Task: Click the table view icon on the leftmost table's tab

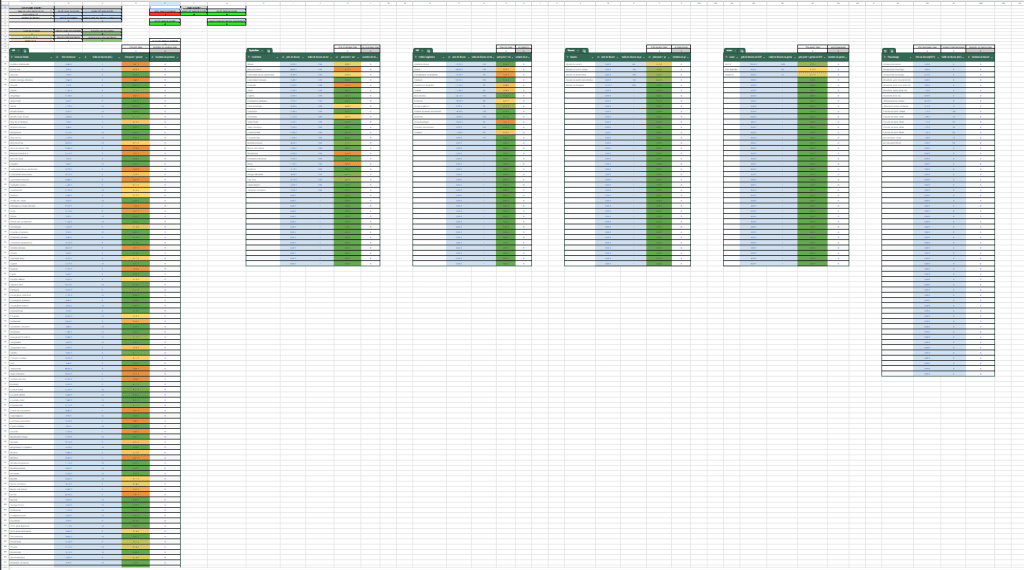Action: 26,49
